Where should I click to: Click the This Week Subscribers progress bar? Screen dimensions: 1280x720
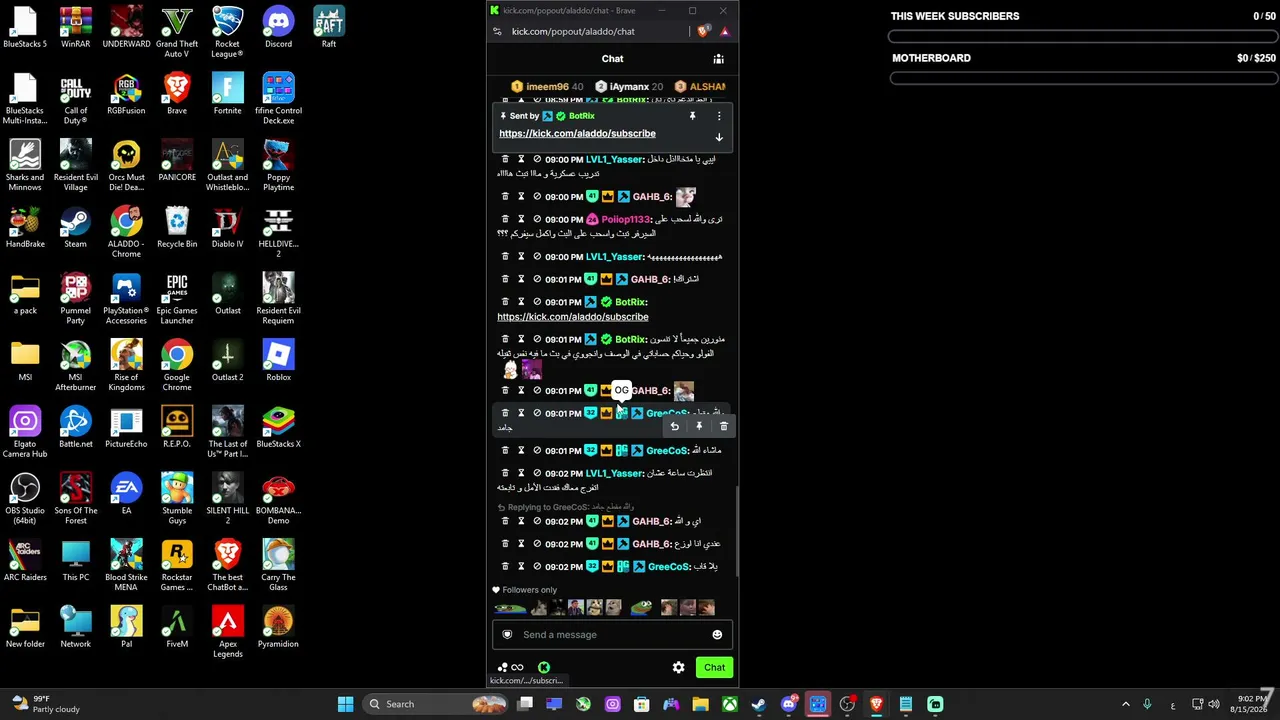[1082, 37]
